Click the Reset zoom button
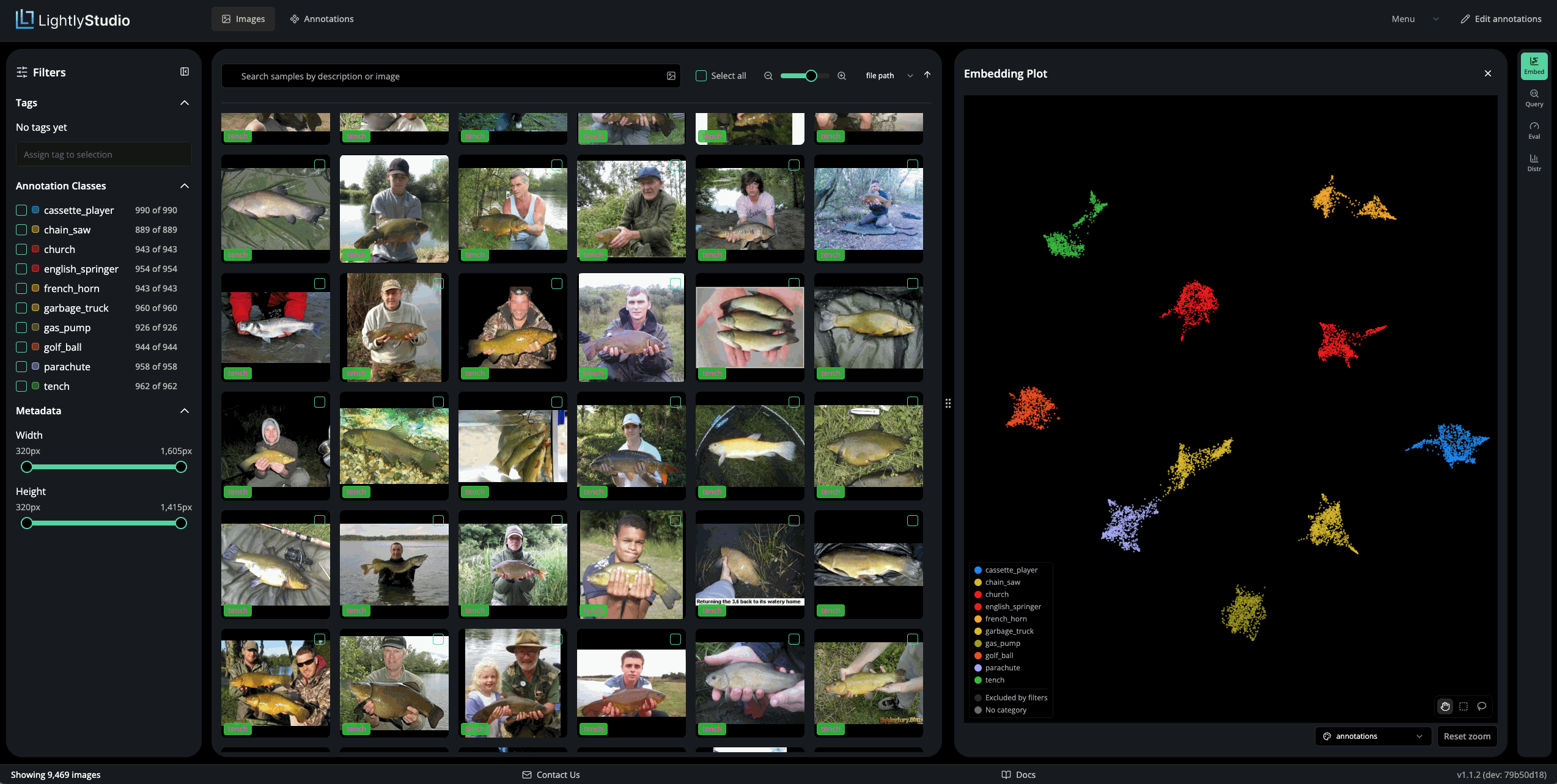 click(1467, 736)
